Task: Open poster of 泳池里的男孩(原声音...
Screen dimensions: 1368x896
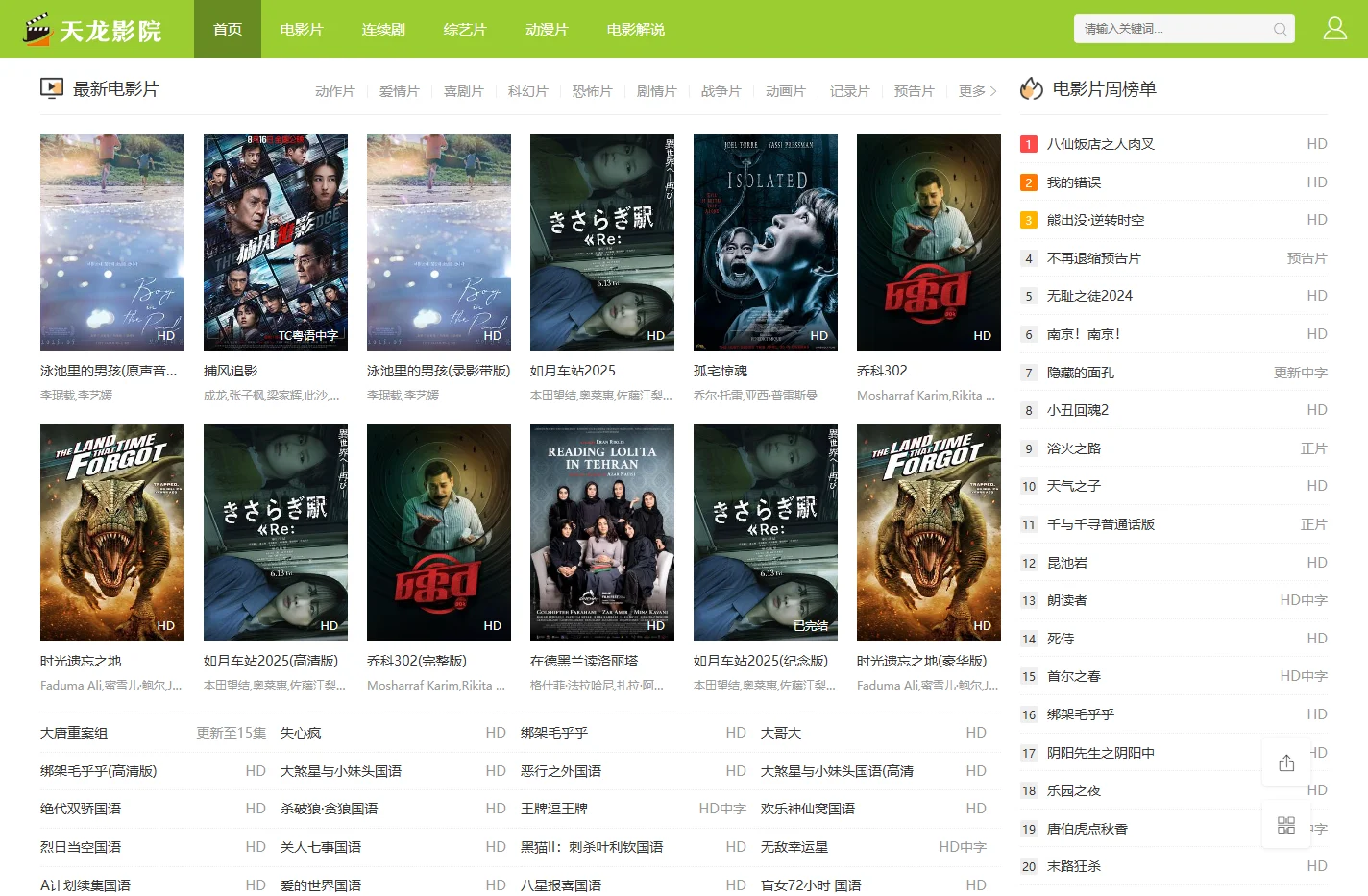Action: tap(112, 242)
